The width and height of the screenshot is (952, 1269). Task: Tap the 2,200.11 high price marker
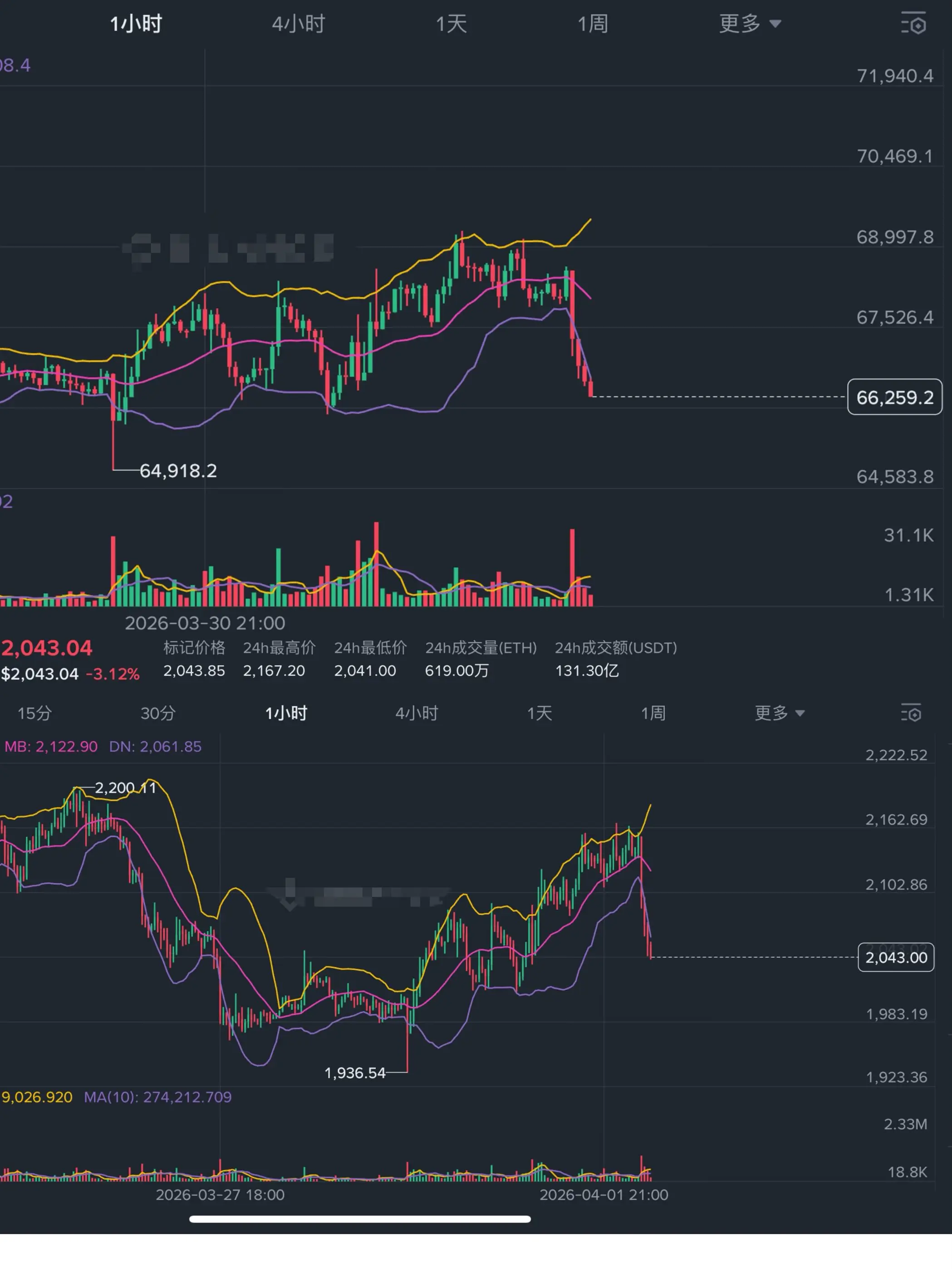pyautogui.click(x=125, y=787)
